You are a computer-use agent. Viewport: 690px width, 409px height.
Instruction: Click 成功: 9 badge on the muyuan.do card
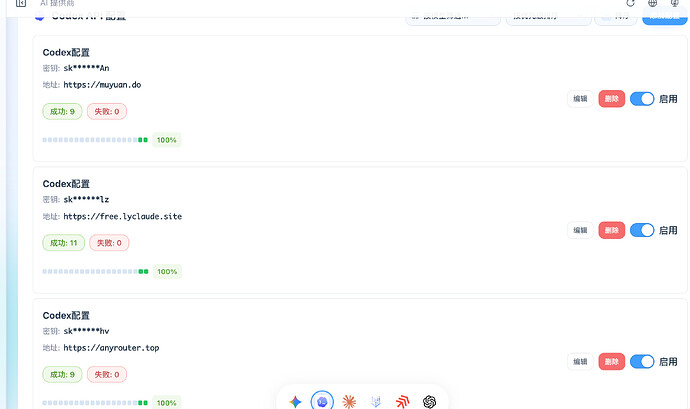(x=62, y=111)
